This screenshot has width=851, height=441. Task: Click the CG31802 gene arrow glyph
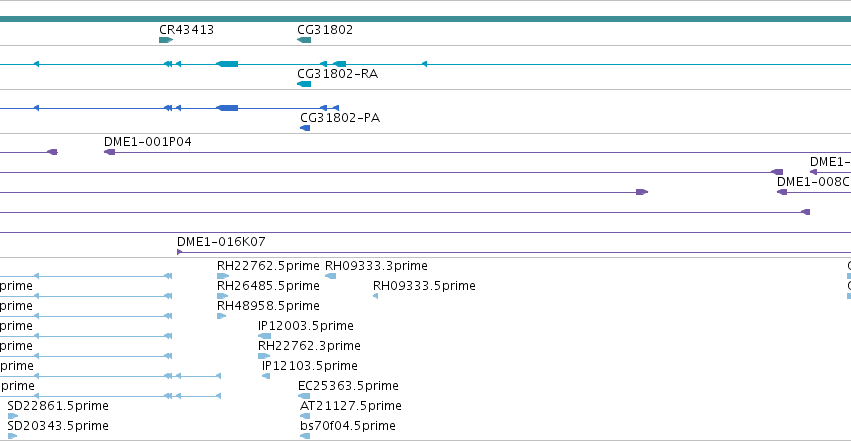tap(304, 40)
